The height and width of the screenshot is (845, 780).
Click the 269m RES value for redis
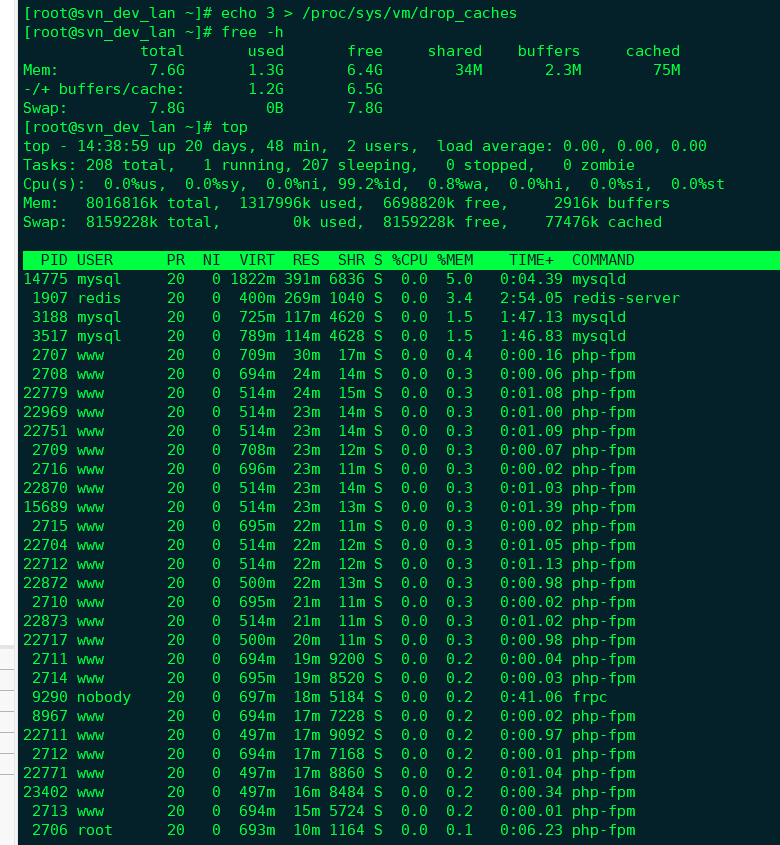[x=302, y=298]
